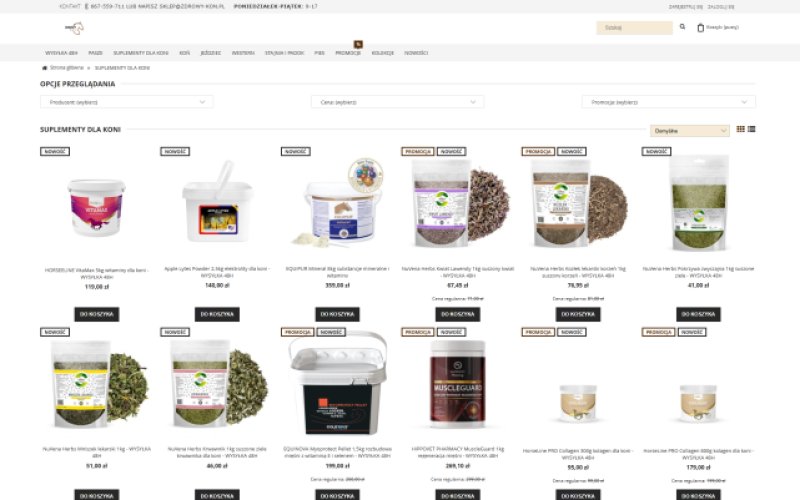Open Suplementy dla koni menu item
Screen dimensions: 800x500
click(x=141, y=53)
